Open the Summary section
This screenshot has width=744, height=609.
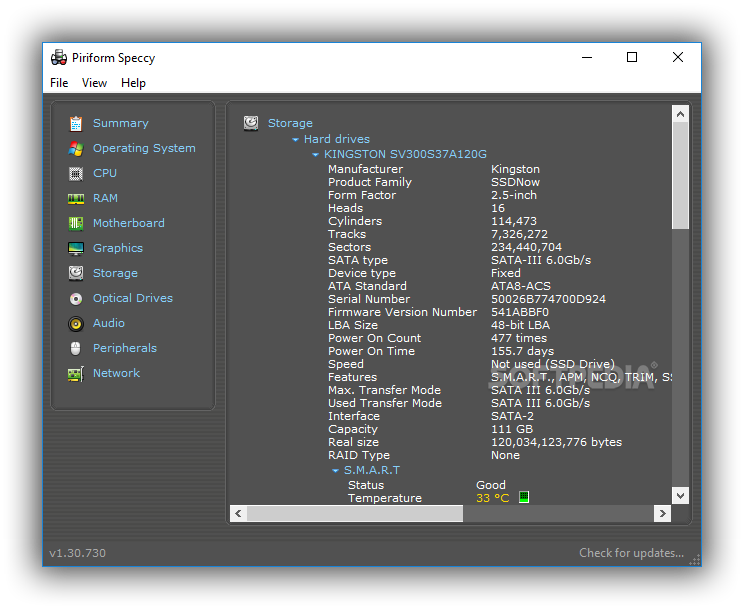tap(121, 123)
